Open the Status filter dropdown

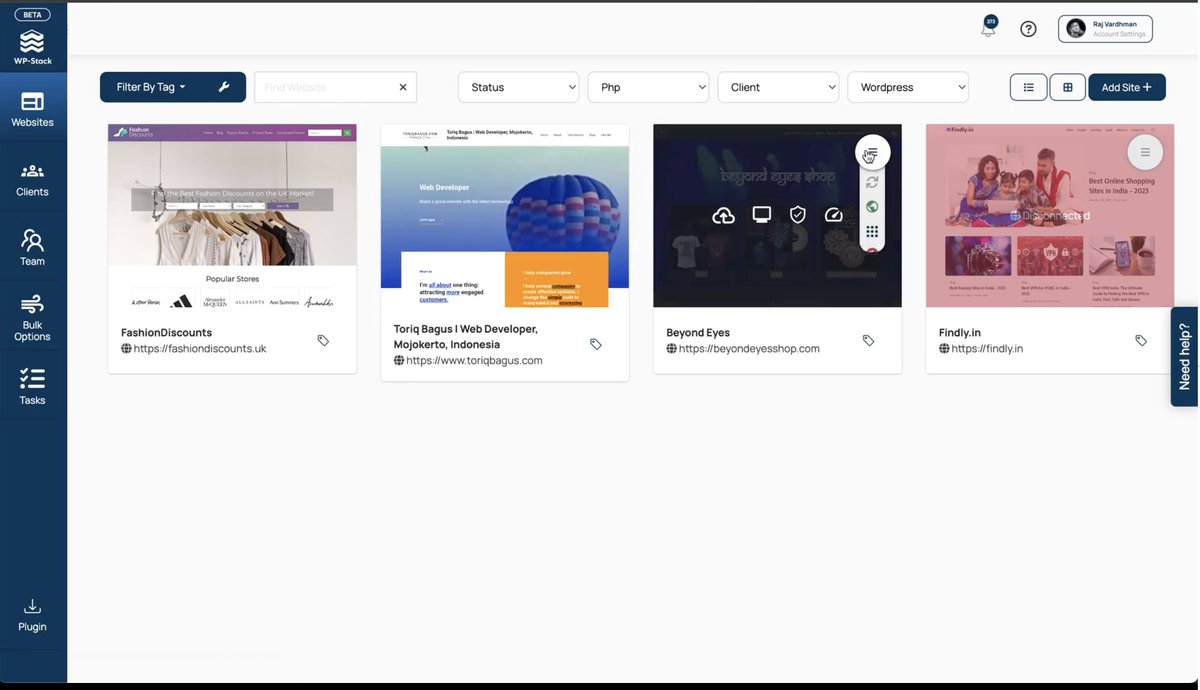(518, 87)
